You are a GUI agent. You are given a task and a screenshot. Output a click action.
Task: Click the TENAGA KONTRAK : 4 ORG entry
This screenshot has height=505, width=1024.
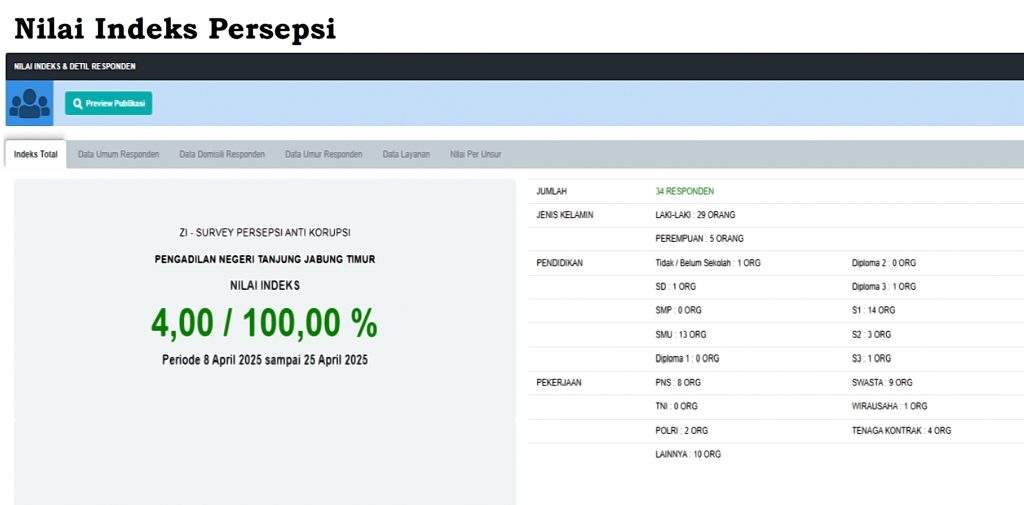[901, 430]
